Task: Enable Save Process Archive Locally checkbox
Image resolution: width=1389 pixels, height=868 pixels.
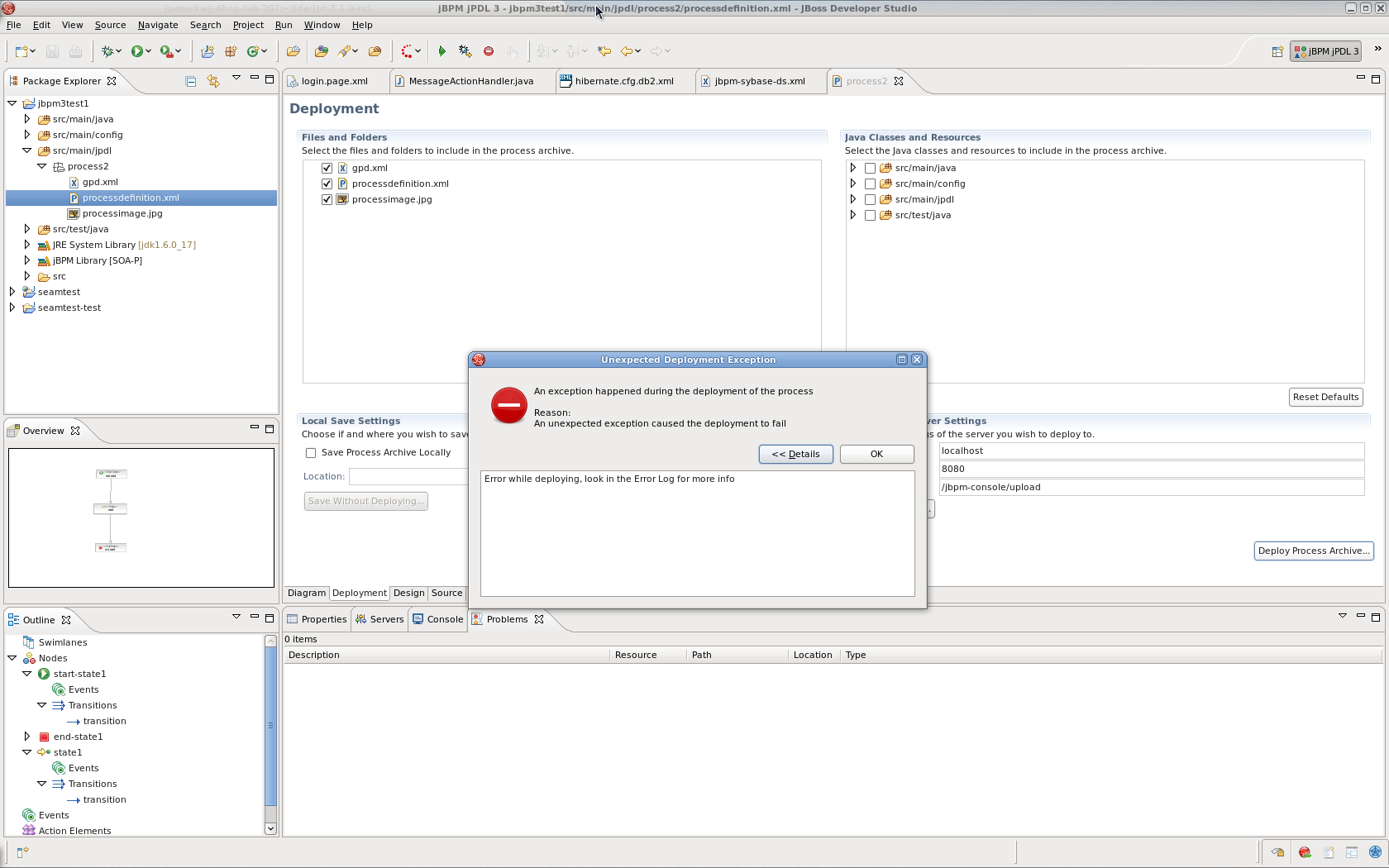Action: click(x=311, y=453)
